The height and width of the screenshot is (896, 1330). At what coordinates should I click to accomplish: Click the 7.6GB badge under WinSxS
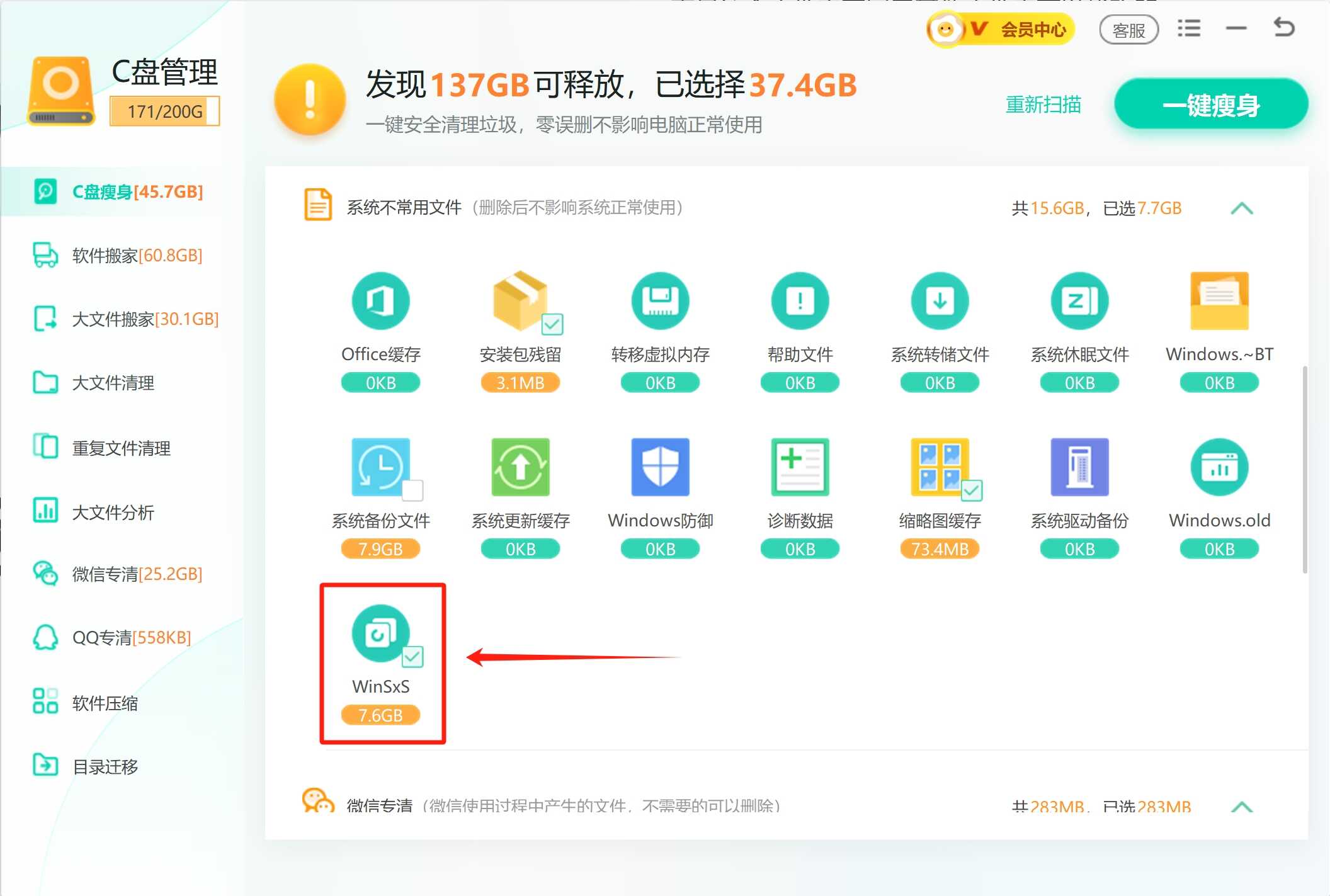380,715
